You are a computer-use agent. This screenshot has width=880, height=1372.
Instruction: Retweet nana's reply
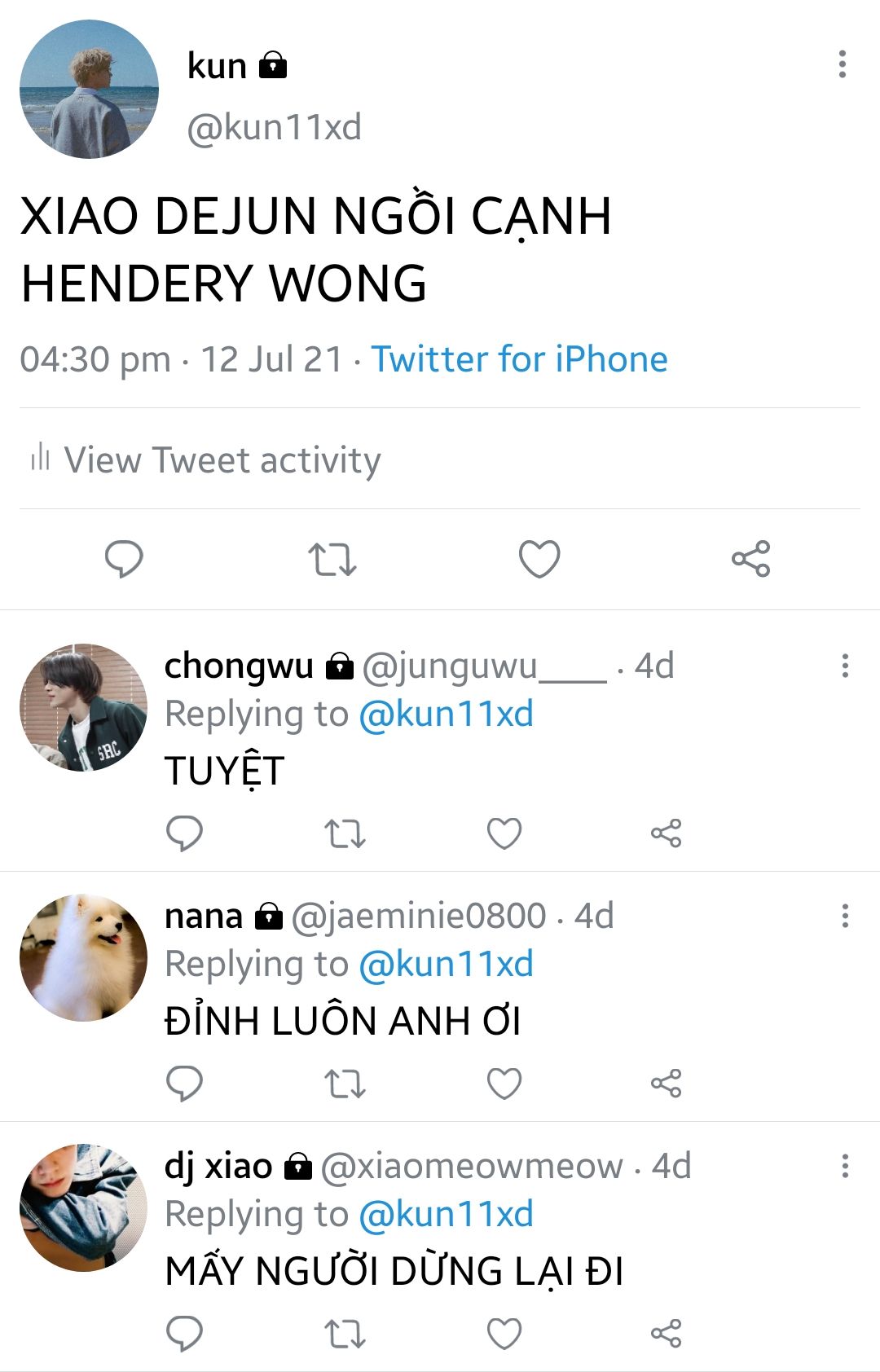coord(345,1084)
